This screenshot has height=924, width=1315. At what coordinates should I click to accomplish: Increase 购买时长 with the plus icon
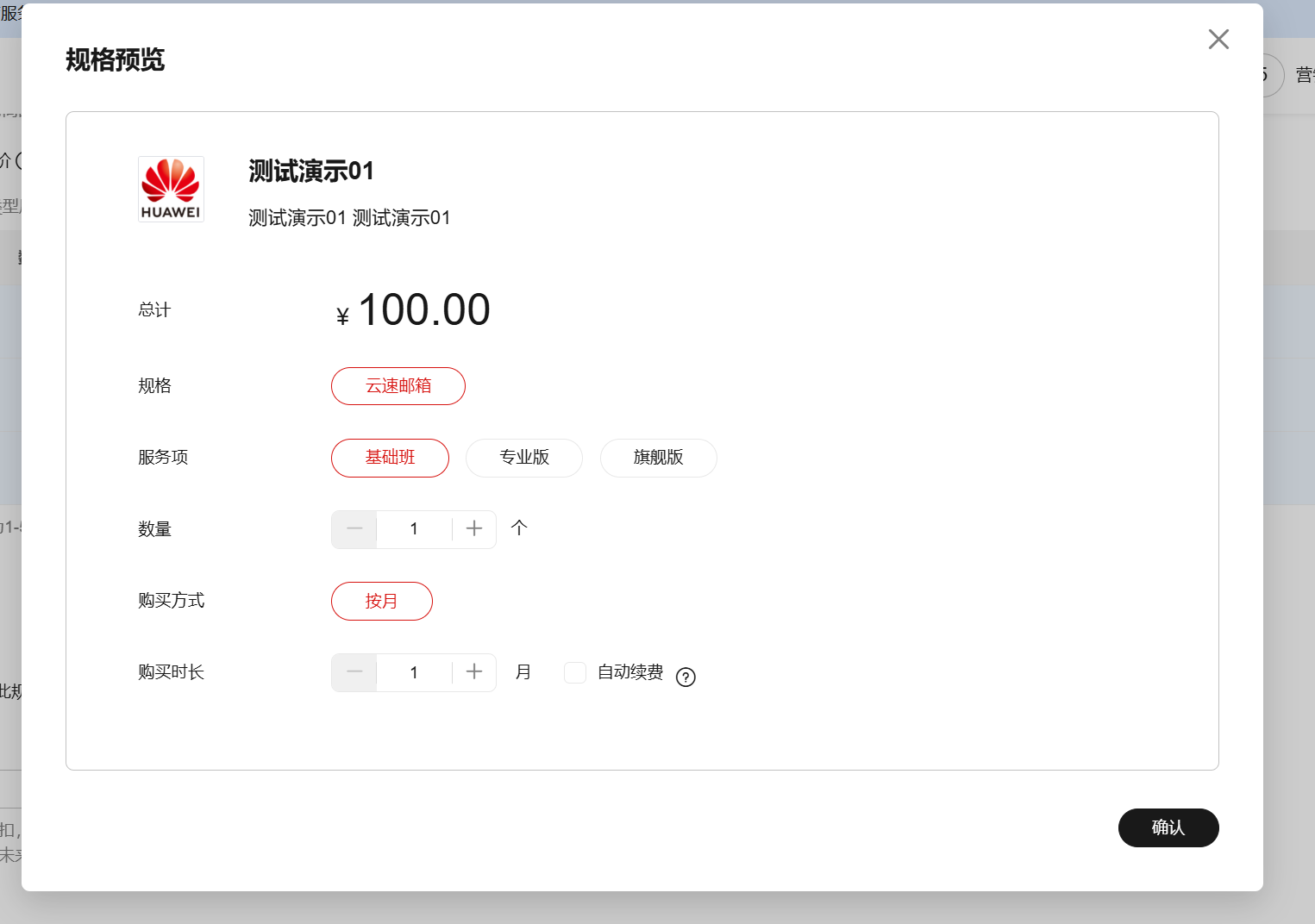pyautogui.click(x=474, y=672)
